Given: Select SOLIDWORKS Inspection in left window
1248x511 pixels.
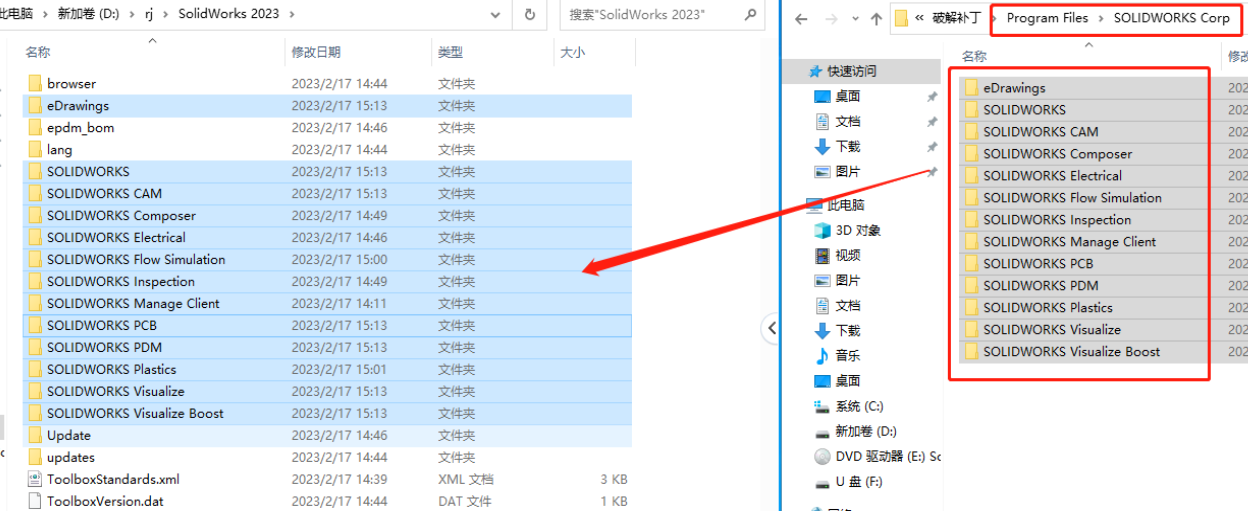Looking at the screenshot, I should click(x=327, y=282).
